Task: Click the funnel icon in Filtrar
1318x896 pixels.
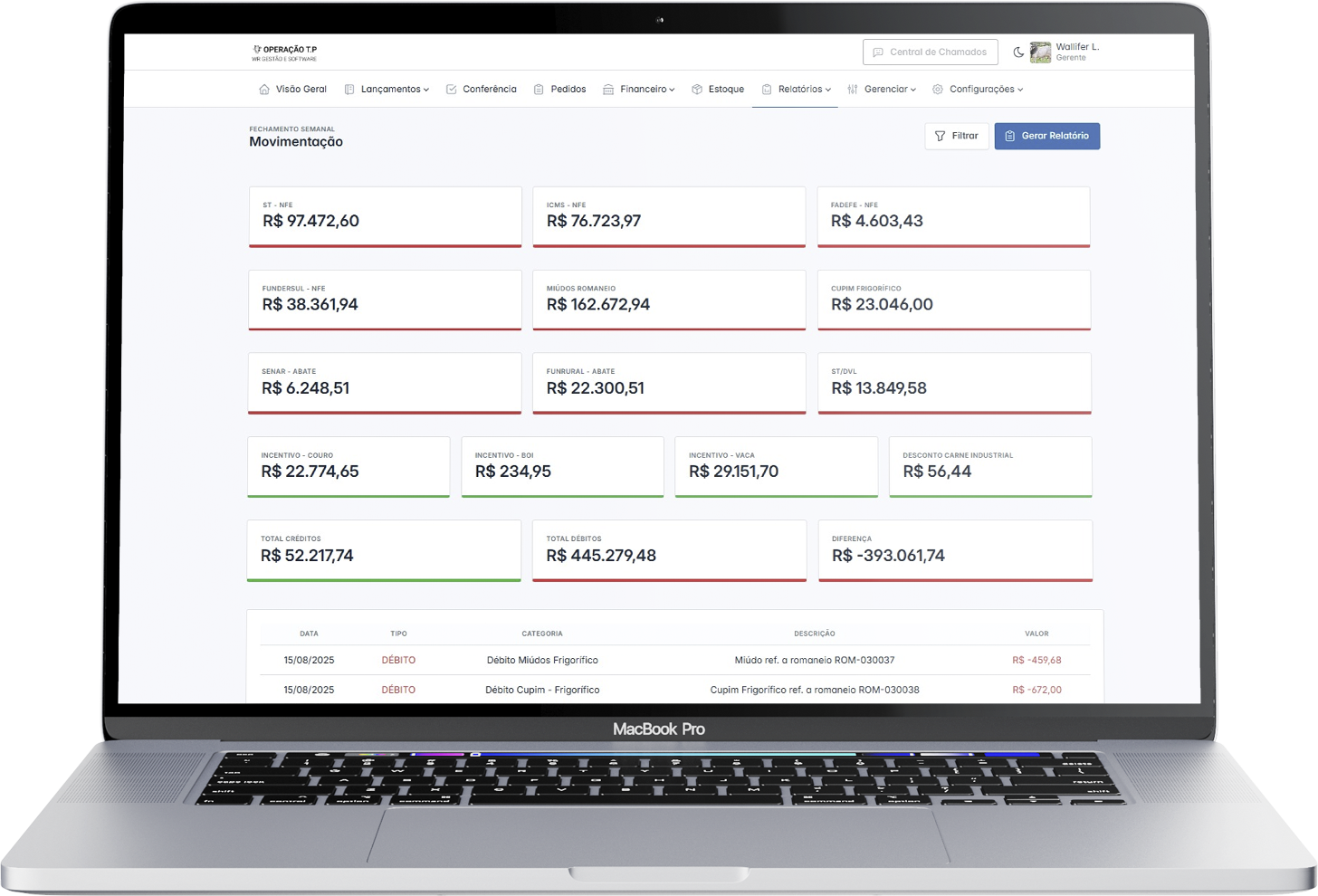Action: tap(940, 136)
